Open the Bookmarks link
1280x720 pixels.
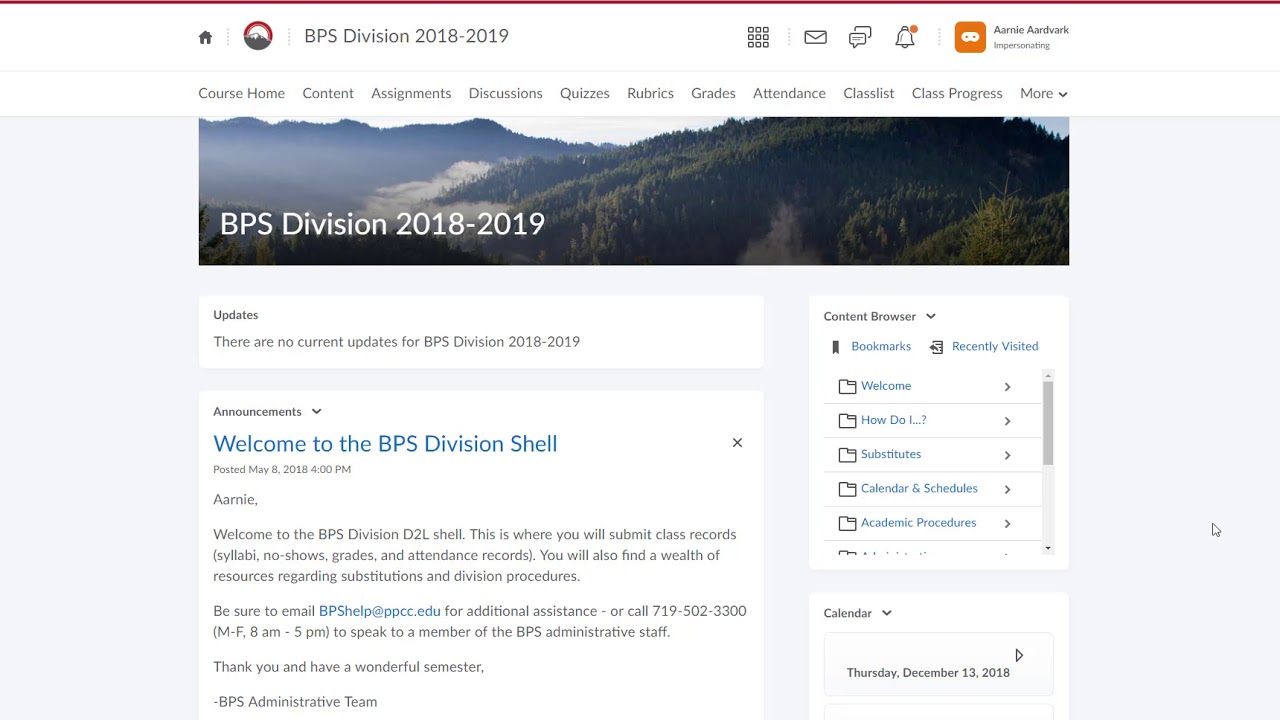click(881, 346)
